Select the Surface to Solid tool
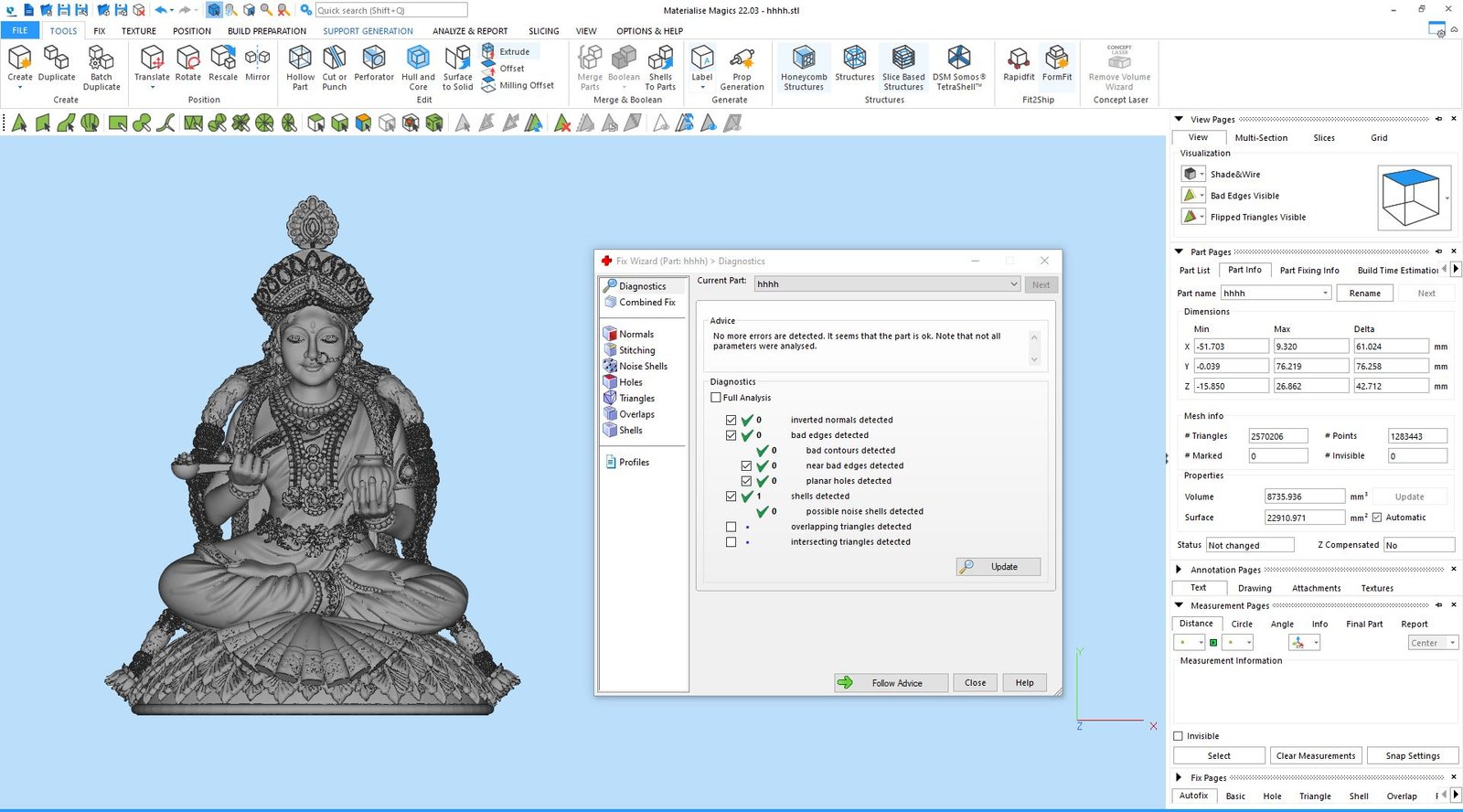Screen dimensions: 1463x812 pyautogui.click(x=457, y=67)
